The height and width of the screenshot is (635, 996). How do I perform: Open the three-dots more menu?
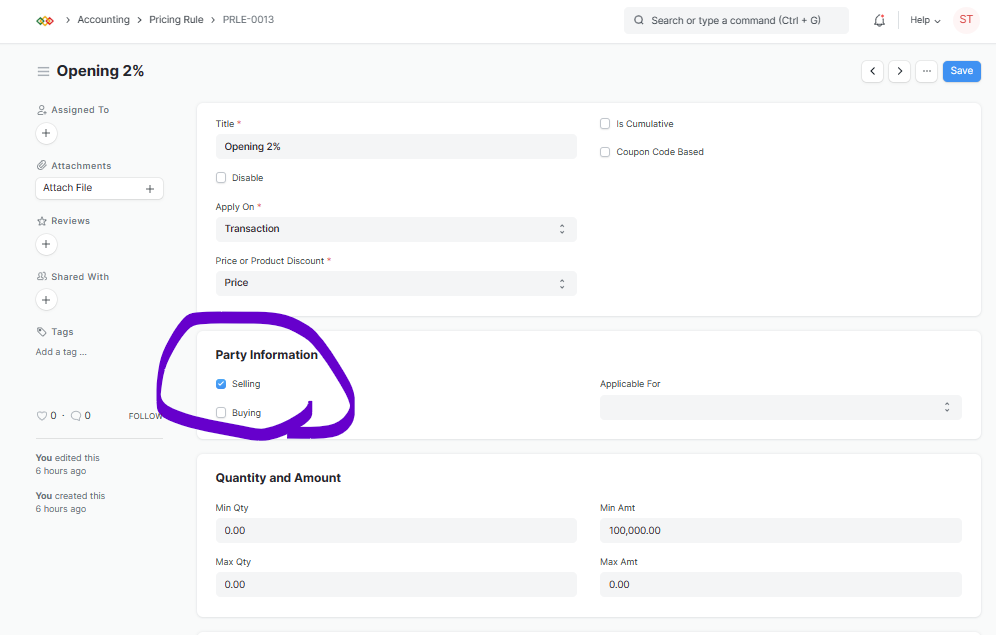pos(927,71)
